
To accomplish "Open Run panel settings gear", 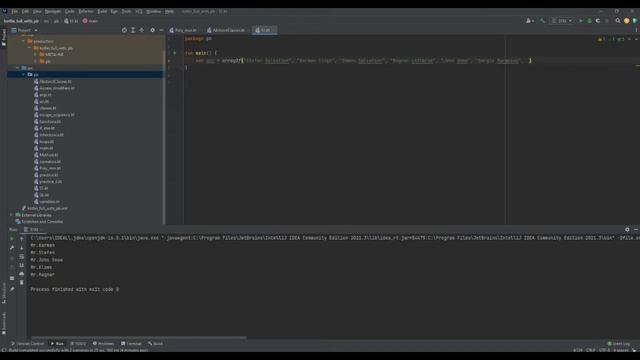I will click(627, 229).
